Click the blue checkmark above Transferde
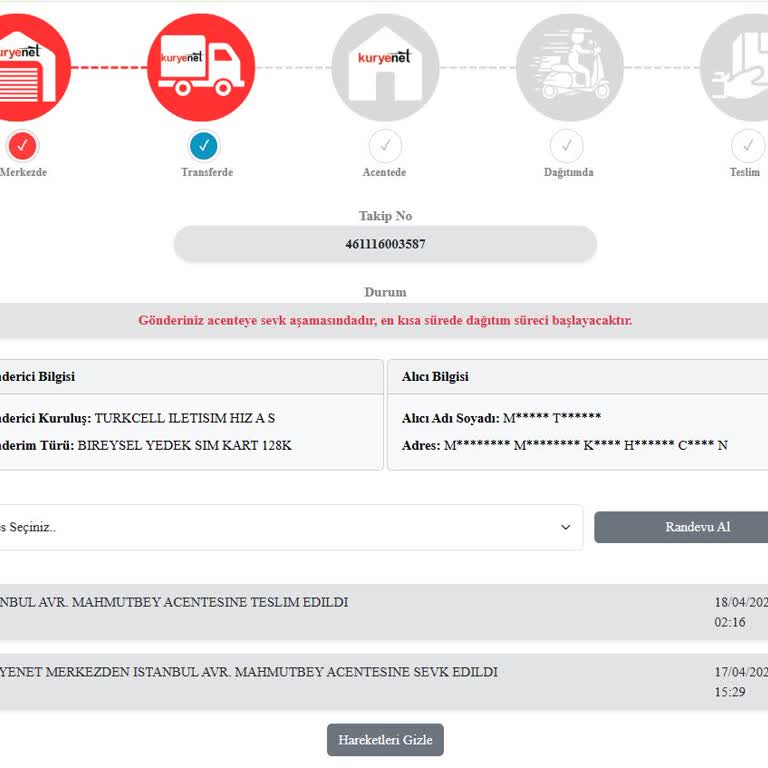Viewport: 768px width, 768px height. coord(204,145)
